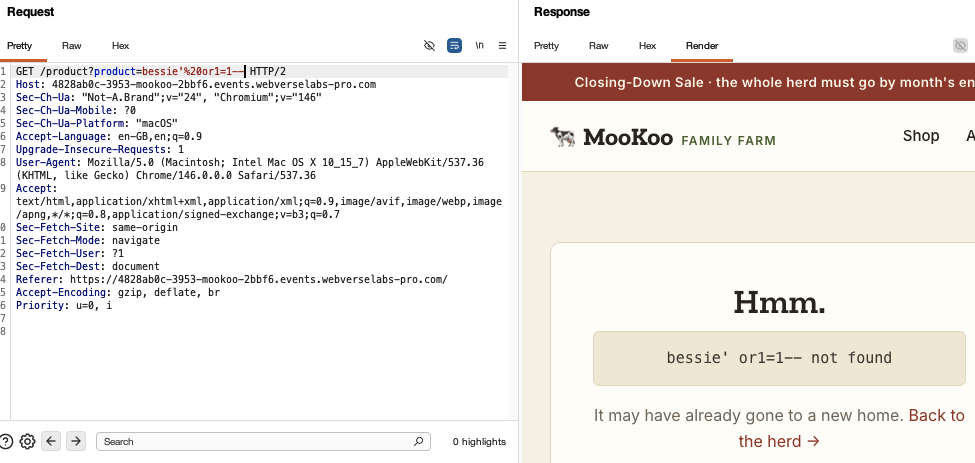Toggle hidden characters eye icon in Request
The height and width of the screenshot is (463, 975).
(429, 45)
